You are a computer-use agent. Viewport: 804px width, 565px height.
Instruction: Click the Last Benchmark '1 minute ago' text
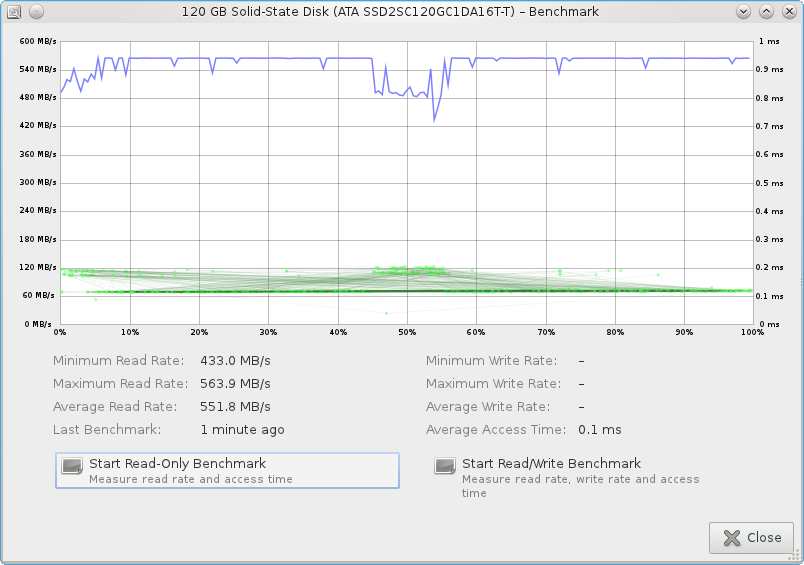[x=242, y=430]
